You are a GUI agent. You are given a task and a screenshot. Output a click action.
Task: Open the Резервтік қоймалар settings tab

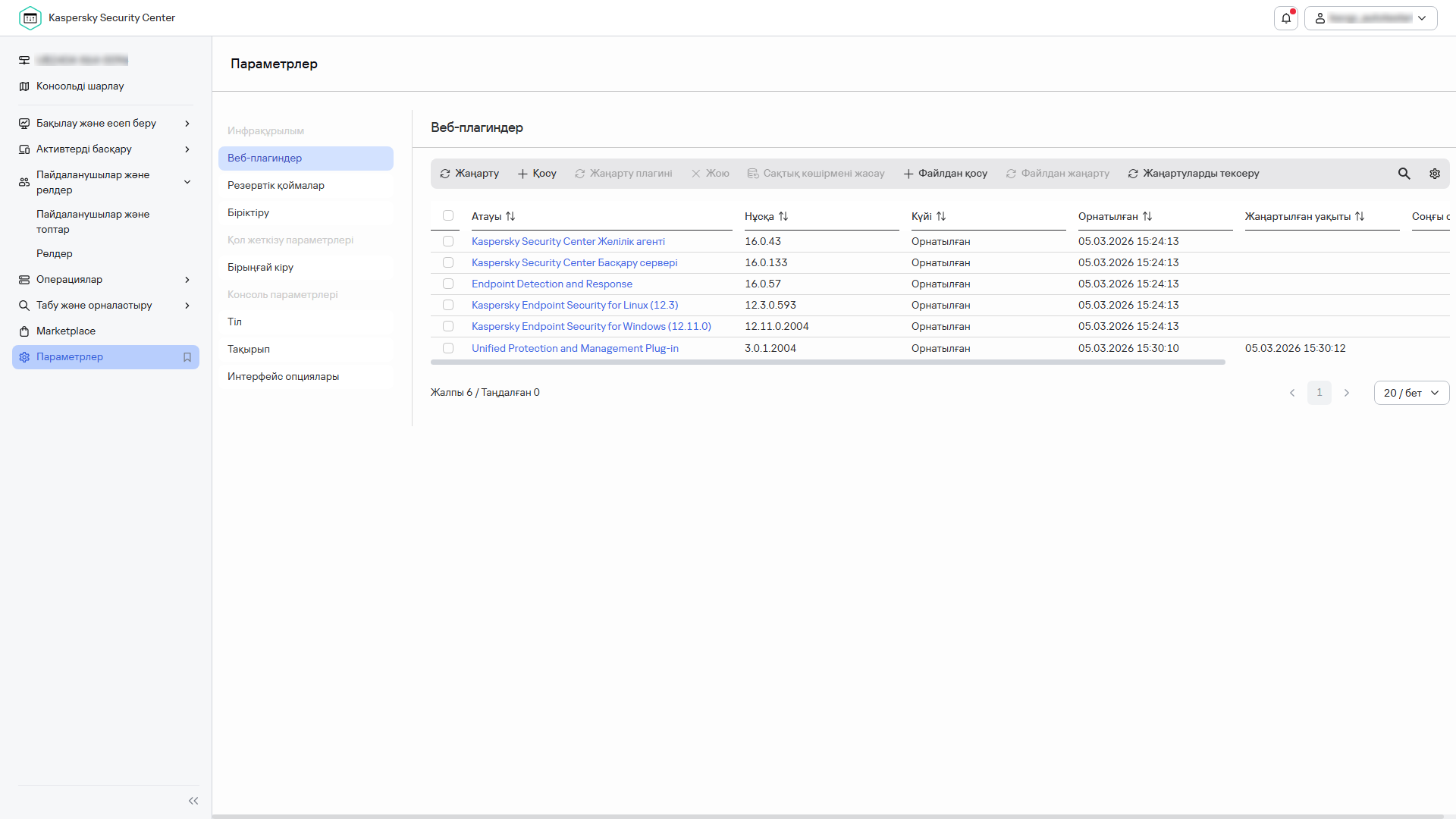click(276, 186)
